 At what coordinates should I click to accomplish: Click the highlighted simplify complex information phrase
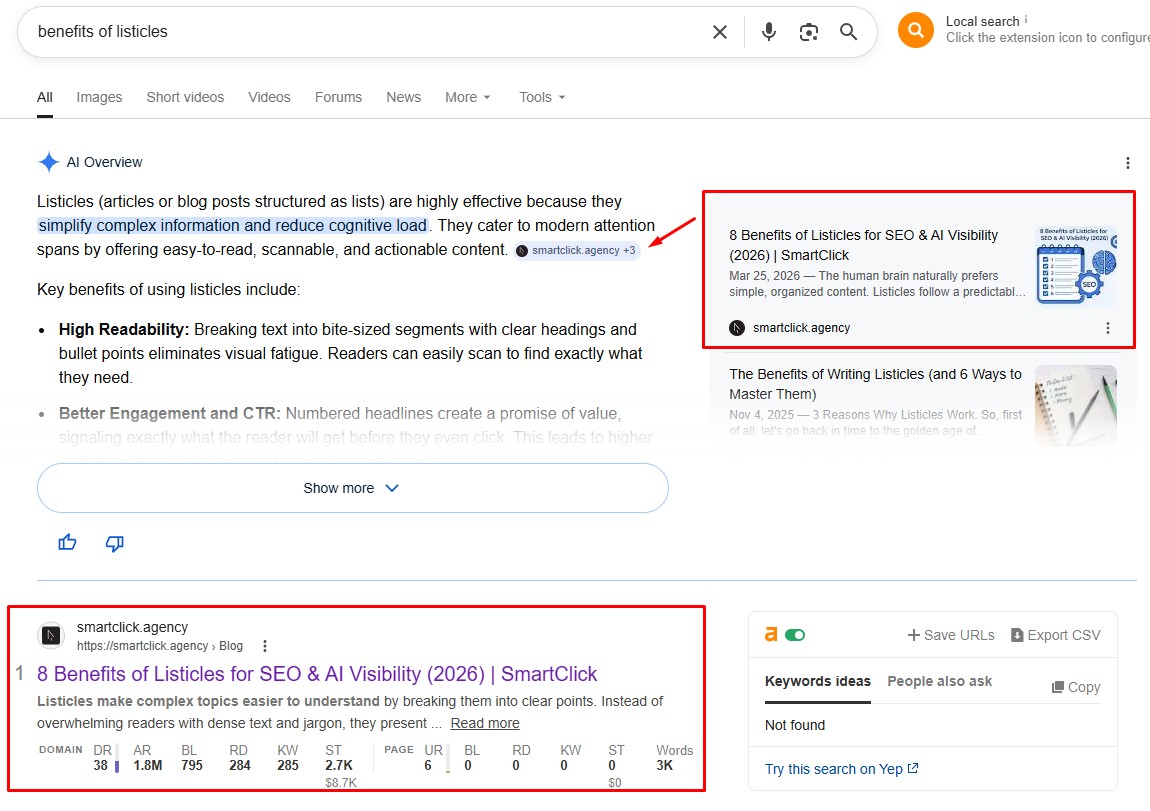point(232,226)
